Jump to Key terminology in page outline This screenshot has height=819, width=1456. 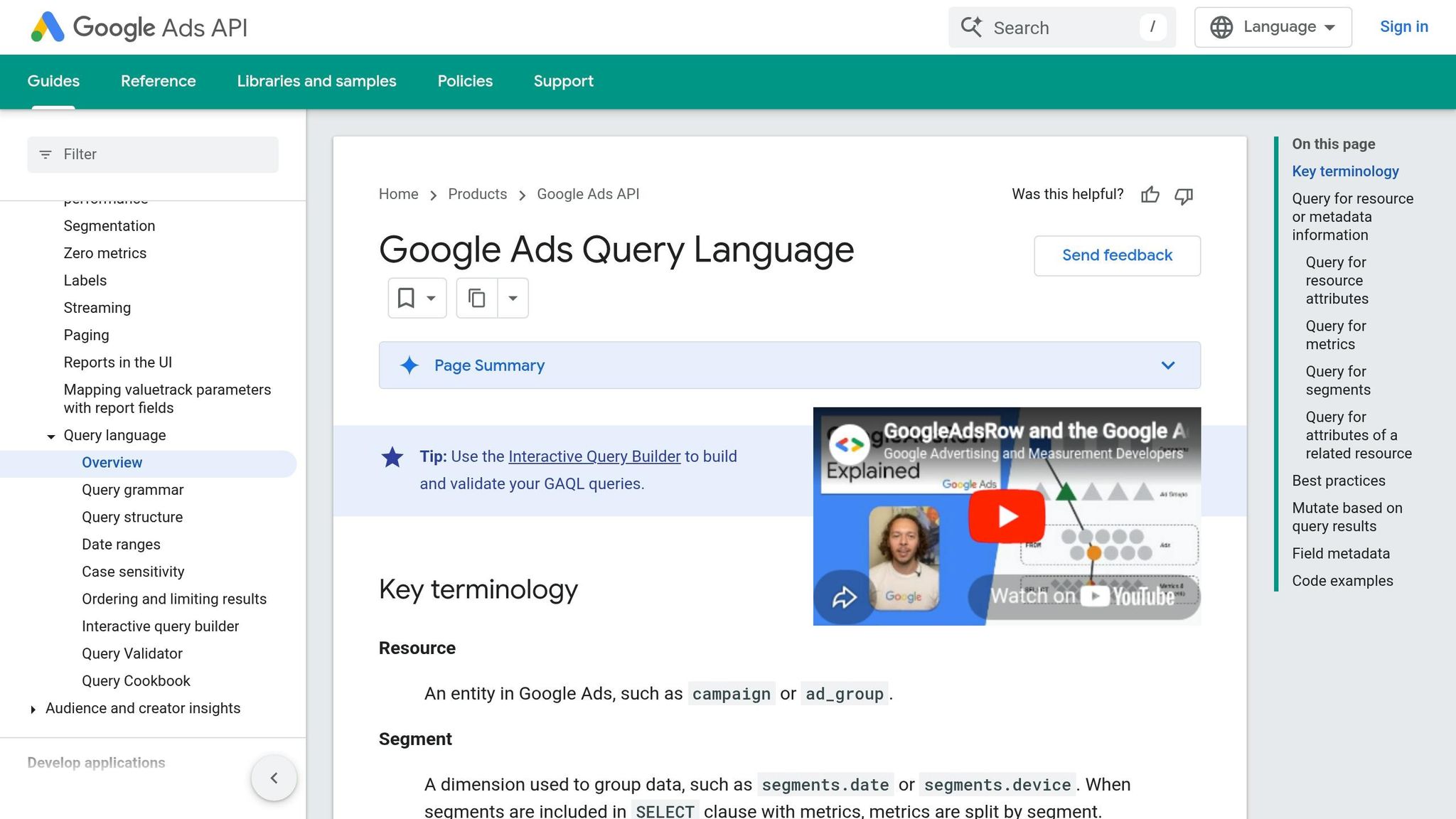1345,171
